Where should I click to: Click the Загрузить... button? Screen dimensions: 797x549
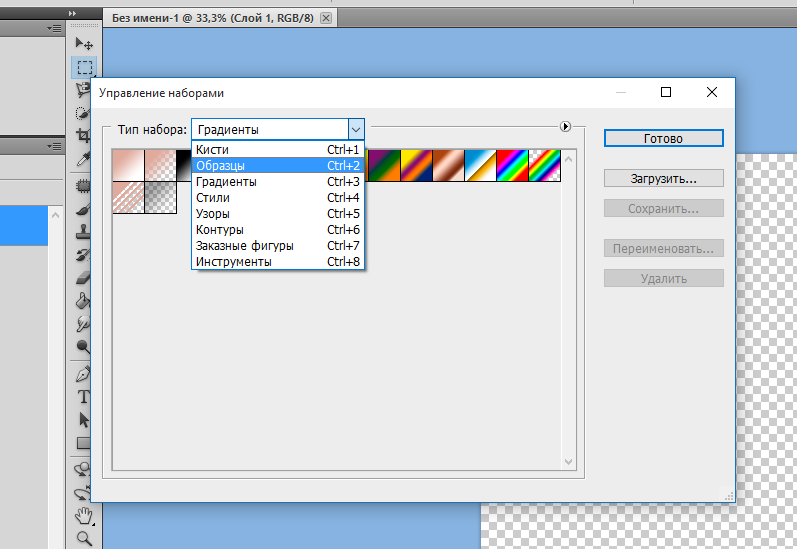click(663, 178)
